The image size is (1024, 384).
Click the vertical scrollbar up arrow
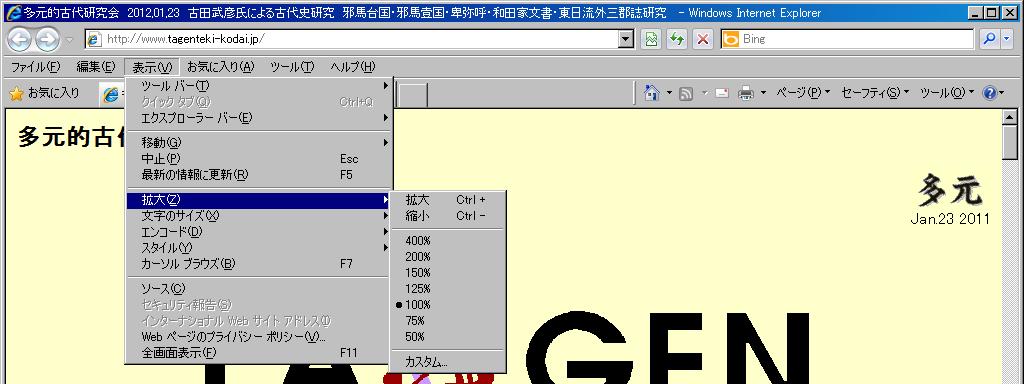click(x=1010, y=118)
